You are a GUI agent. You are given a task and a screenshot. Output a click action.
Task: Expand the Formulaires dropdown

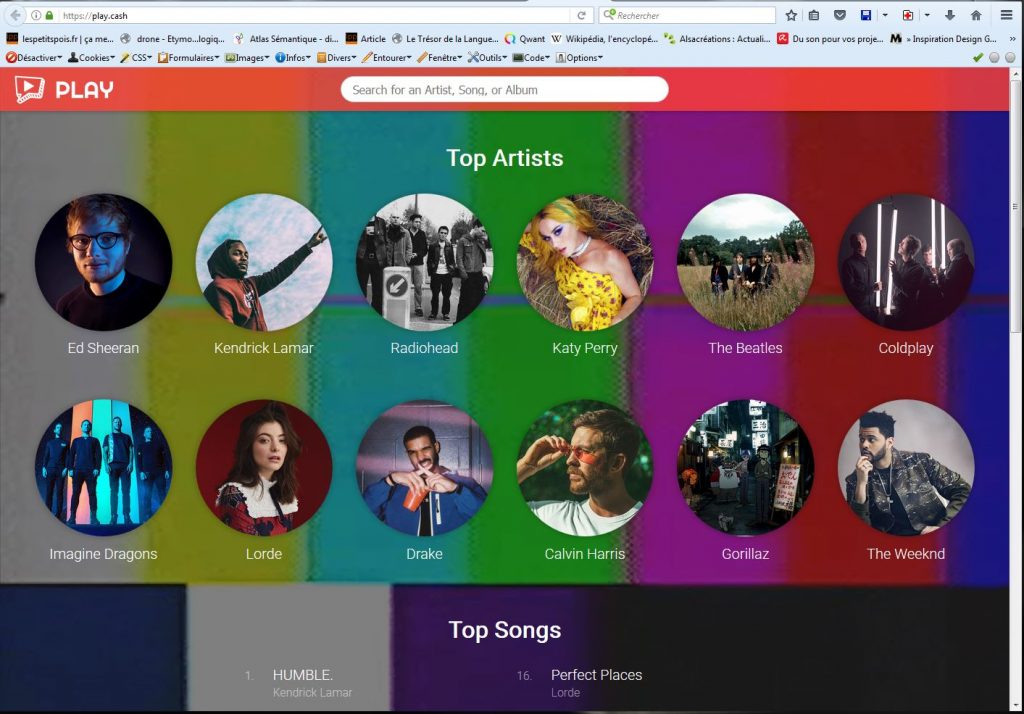tap(189, 58)
